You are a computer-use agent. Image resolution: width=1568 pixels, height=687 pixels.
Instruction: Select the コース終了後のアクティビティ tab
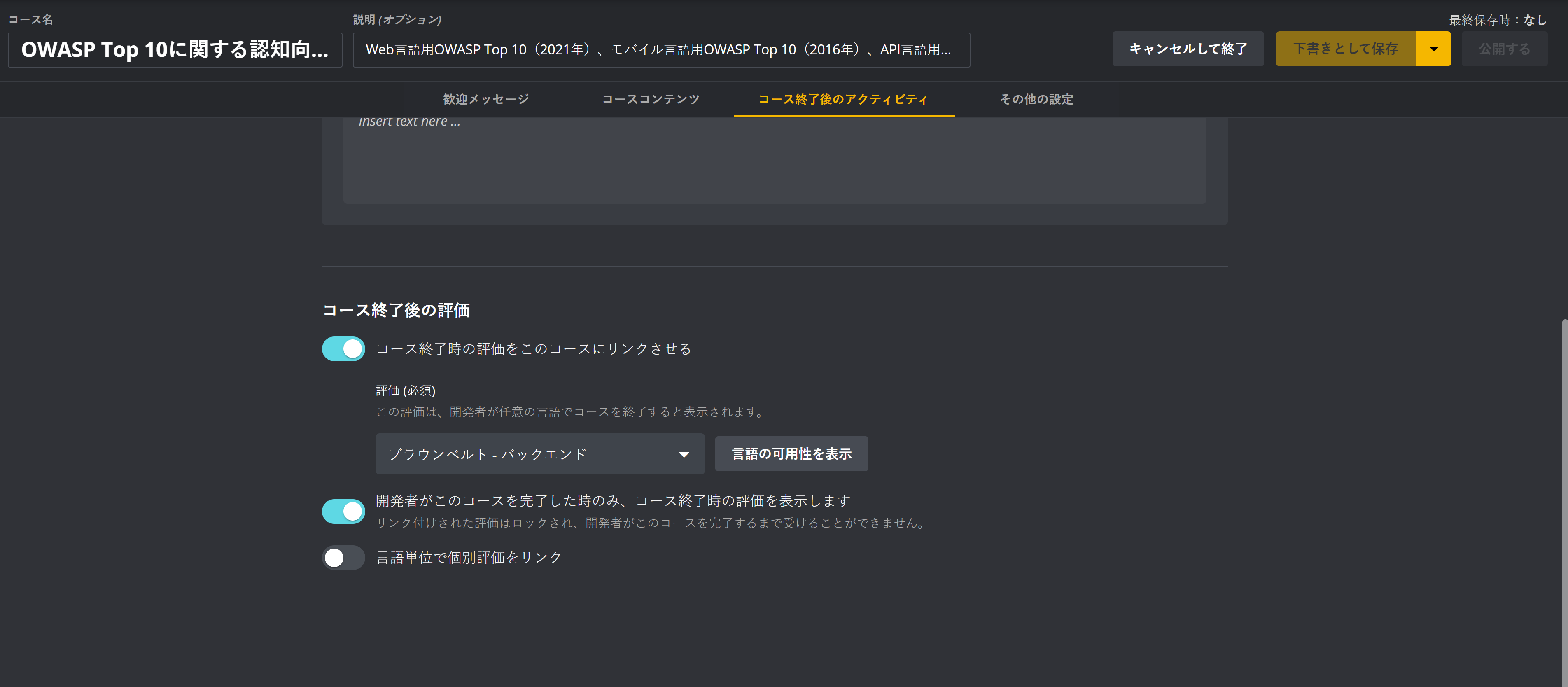(x=844, y=99)
